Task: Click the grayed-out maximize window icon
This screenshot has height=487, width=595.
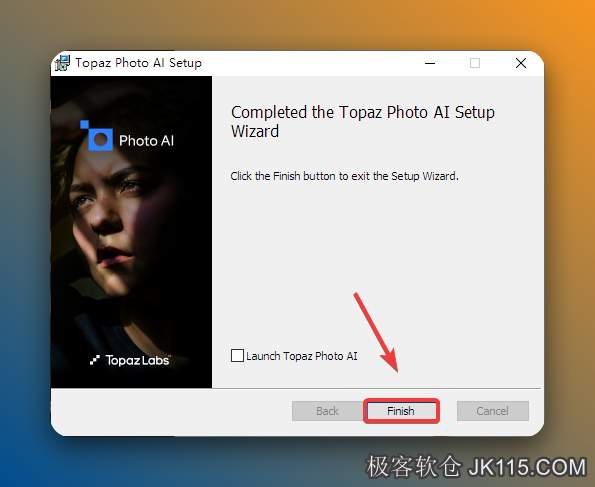Action: click(x=475, y=63)
